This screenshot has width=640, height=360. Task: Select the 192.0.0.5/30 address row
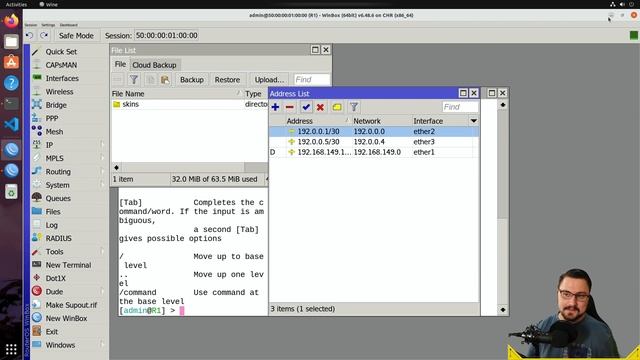point(373,142)
